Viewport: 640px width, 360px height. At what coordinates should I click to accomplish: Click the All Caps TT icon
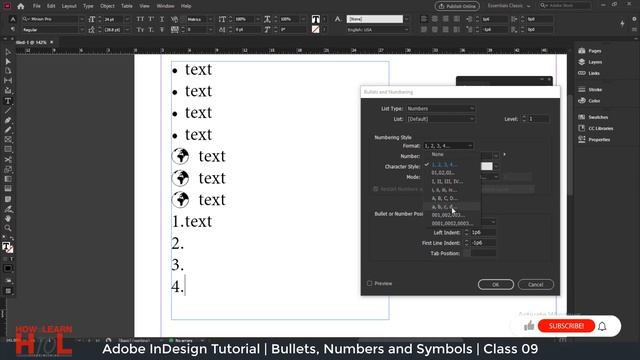point(140,19)
